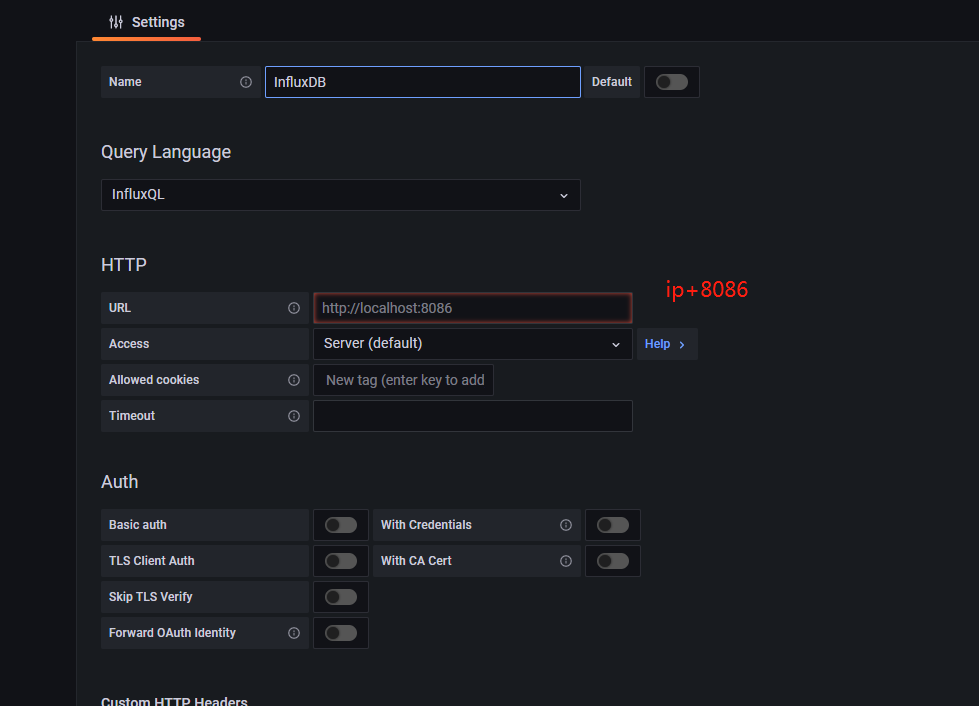Click the info icon beside Forward OAuth Identity

click(294, 633)
